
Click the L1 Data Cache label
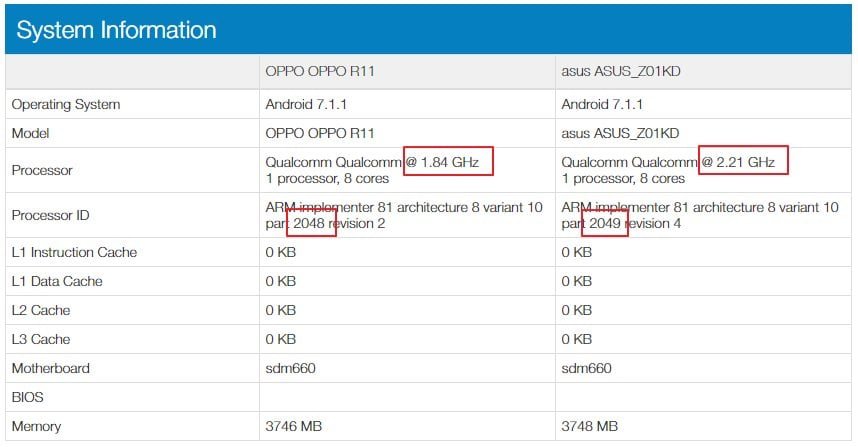(57, 281)
